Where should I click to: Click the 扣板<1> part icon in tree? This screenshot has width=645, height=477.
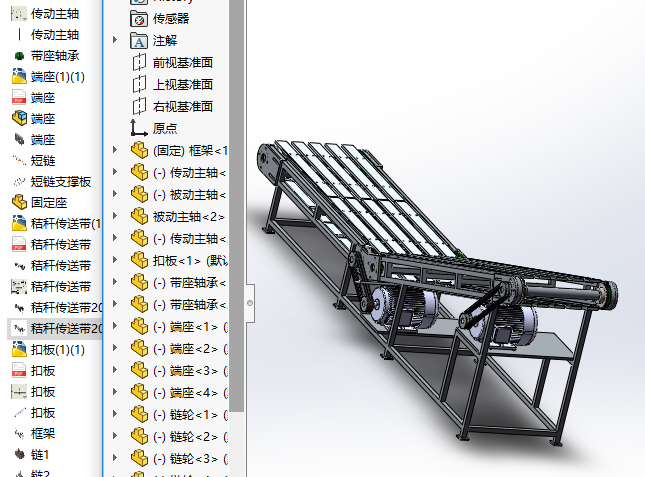coord(139,261)
